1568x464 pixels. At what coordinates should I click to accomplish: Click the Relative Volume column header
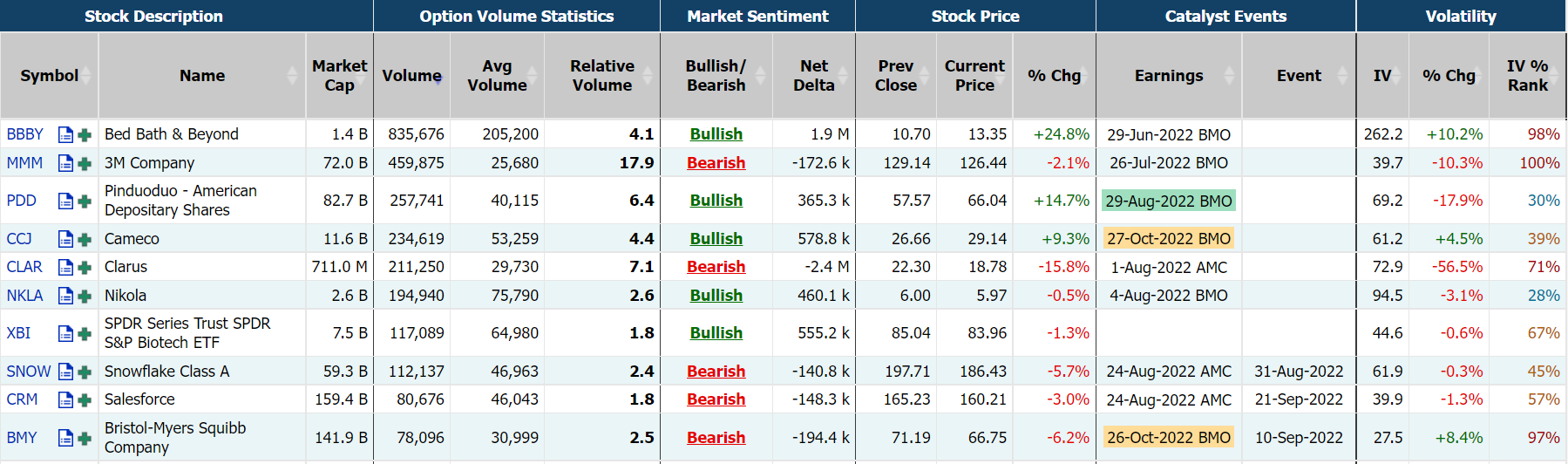(x=601, y=76)
